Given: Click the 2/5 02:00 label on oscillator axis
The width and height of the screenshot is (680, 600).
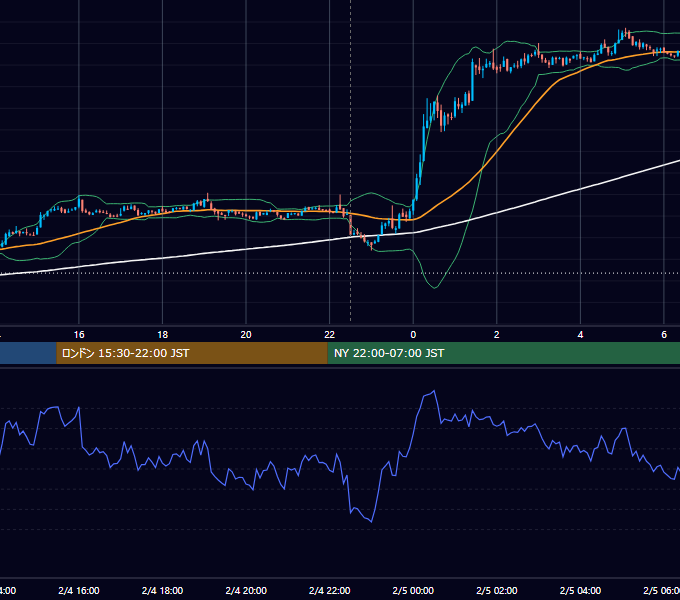Looking at the screenshot, I should [x=497, y=590].
